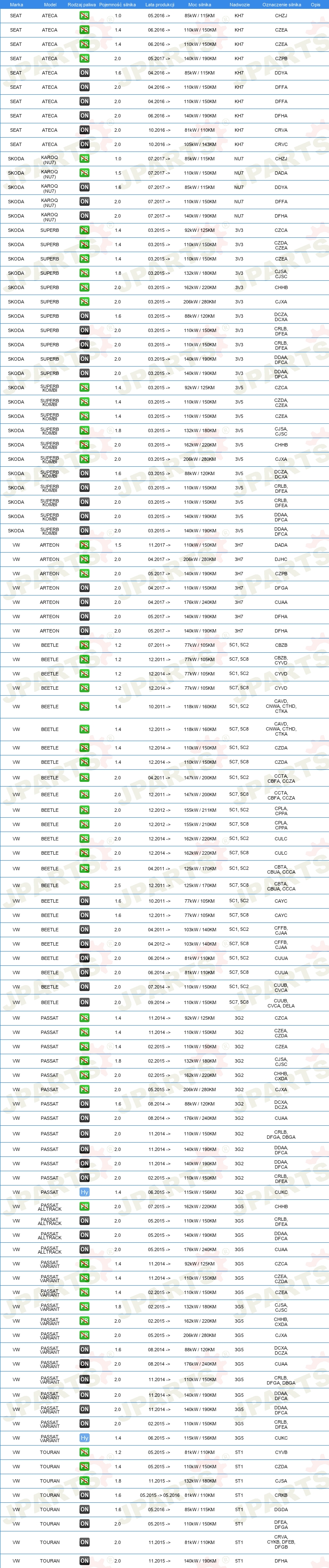Screen dimensions: 329x1568
Task: Click diesel ON icon in SKODA KAROQ DDYA row
Action: click(85, 187)
